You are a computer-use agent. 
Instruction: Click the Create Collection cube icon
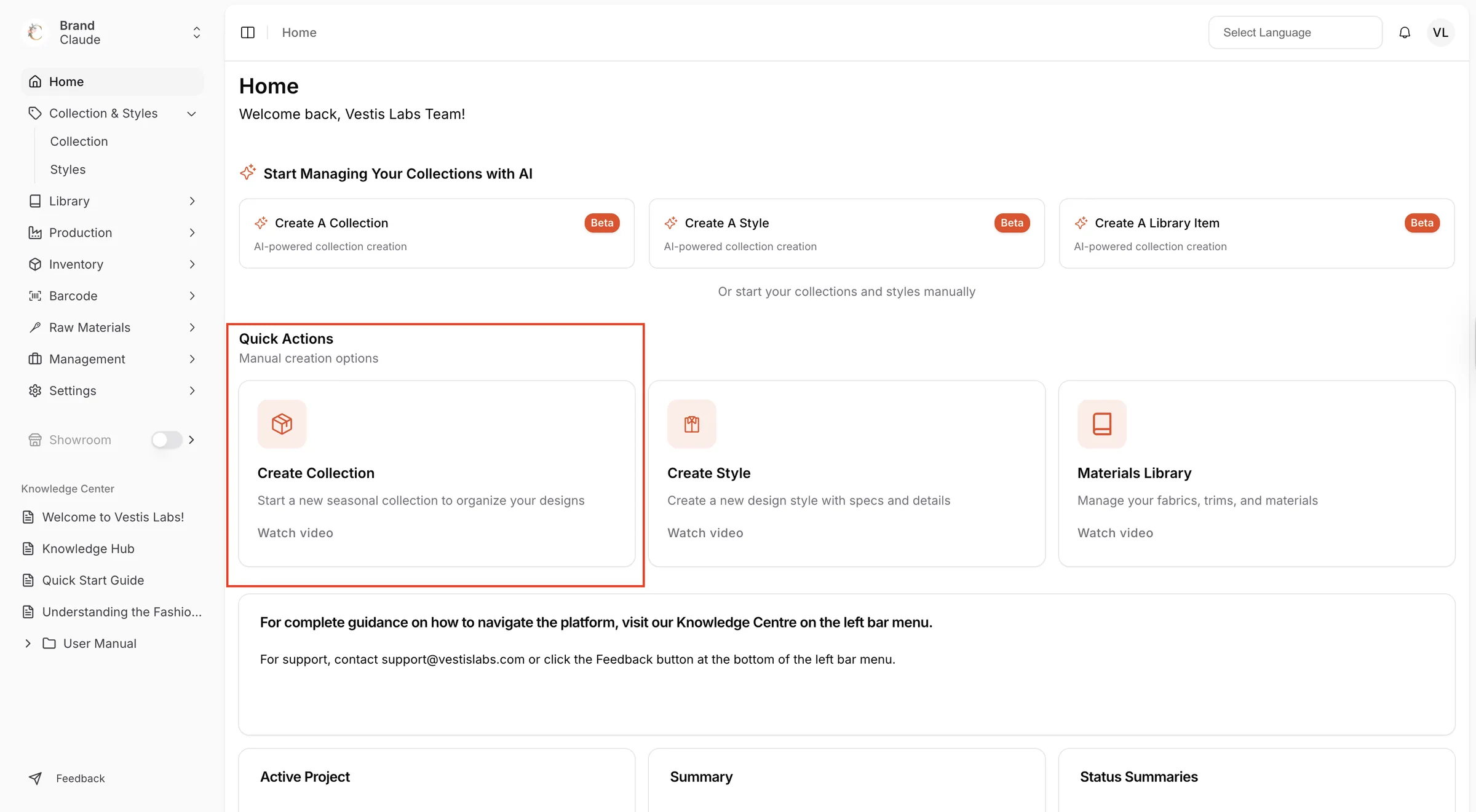(x=282, y=424)
